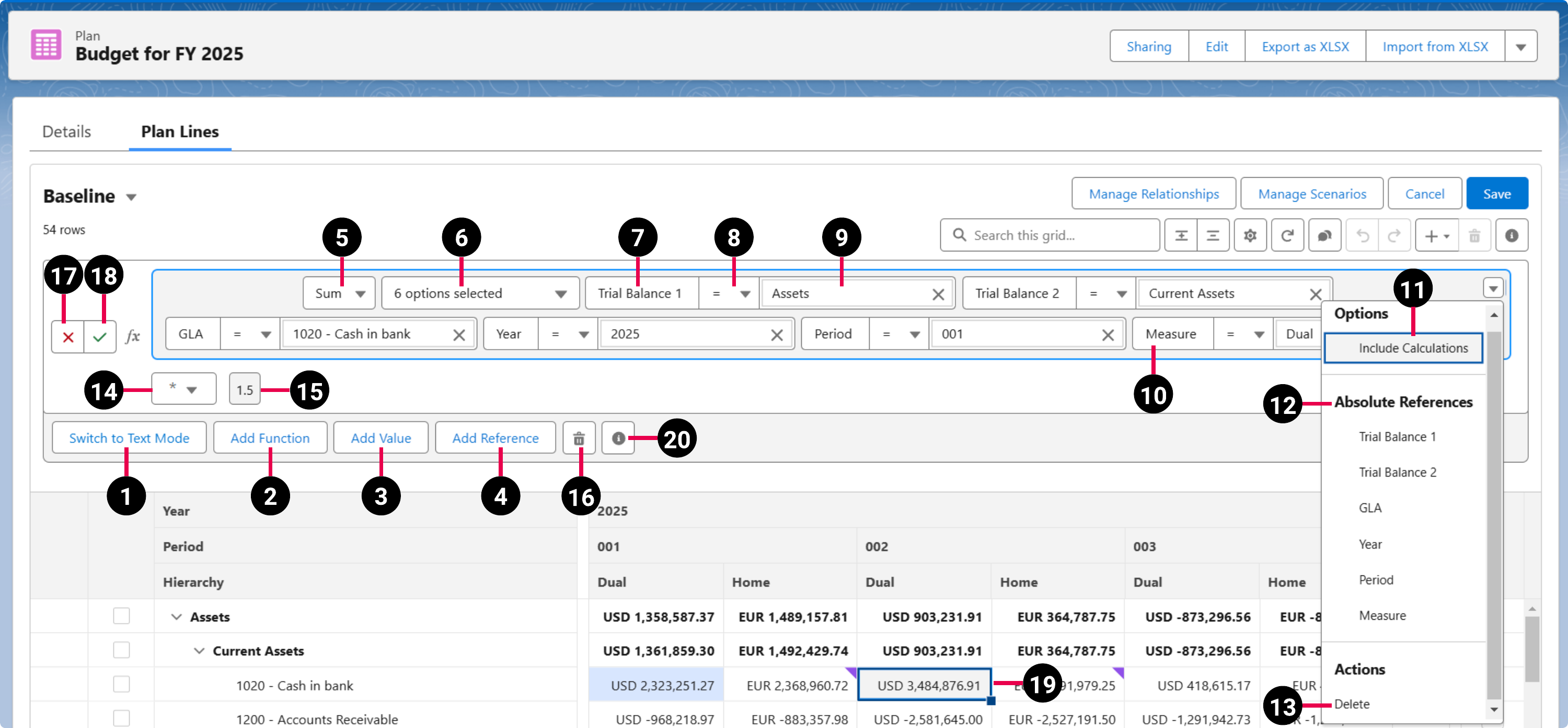Save the plan with the Save button
The image size is (1568, 728).
click(x=1497, y=193)
